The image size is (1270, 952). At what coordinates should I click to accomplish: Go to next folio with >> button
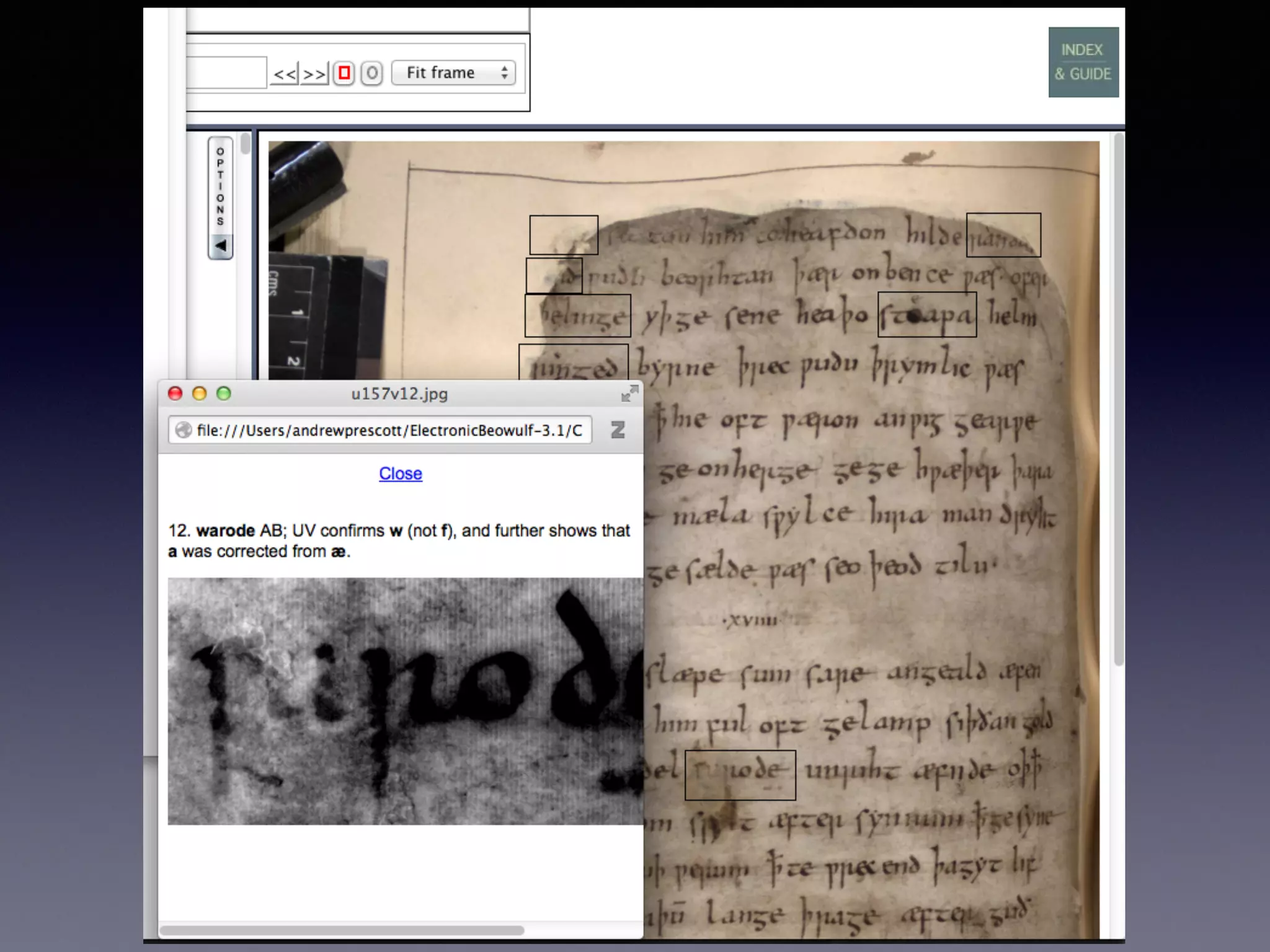pyautogui.click(x=314, y=74)
